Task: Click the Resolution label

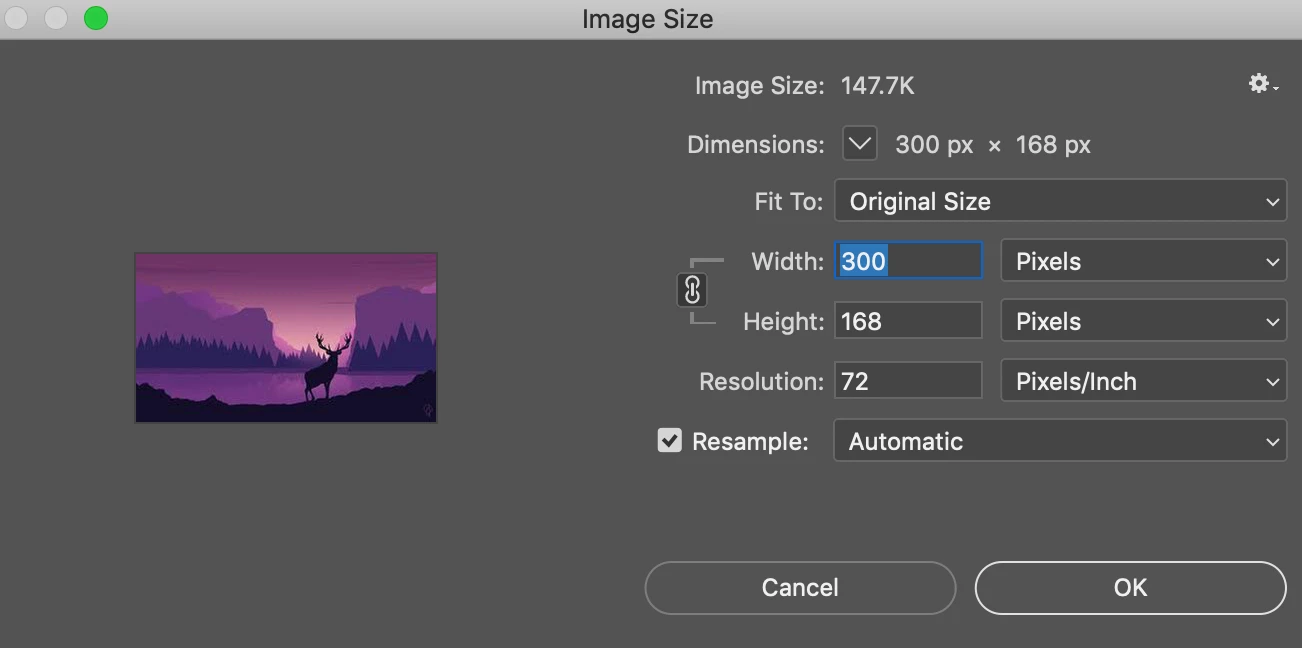Action: (761, 382)
